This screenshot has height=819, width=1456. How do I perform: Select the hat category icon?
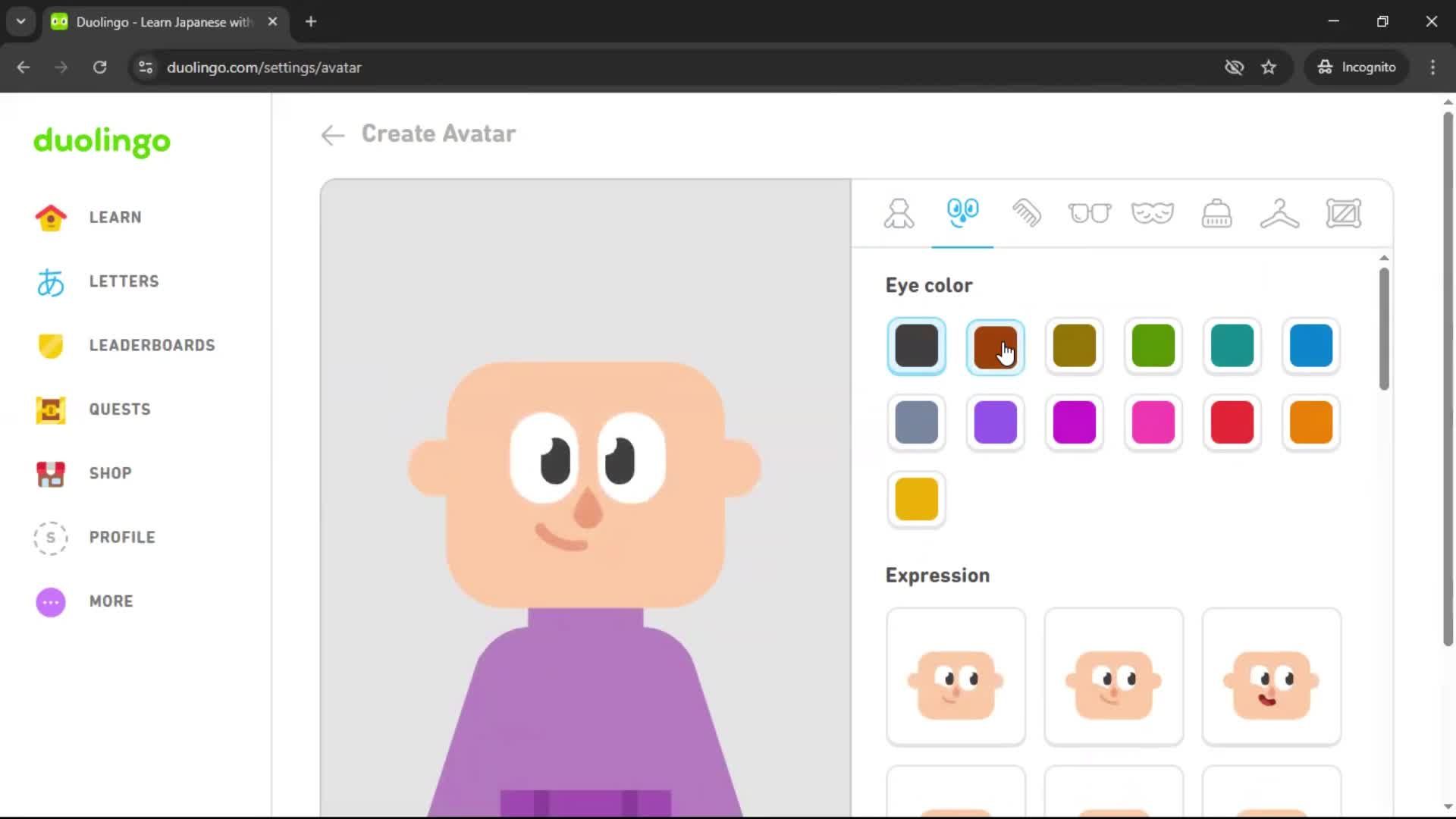[x=1216, y=213]
